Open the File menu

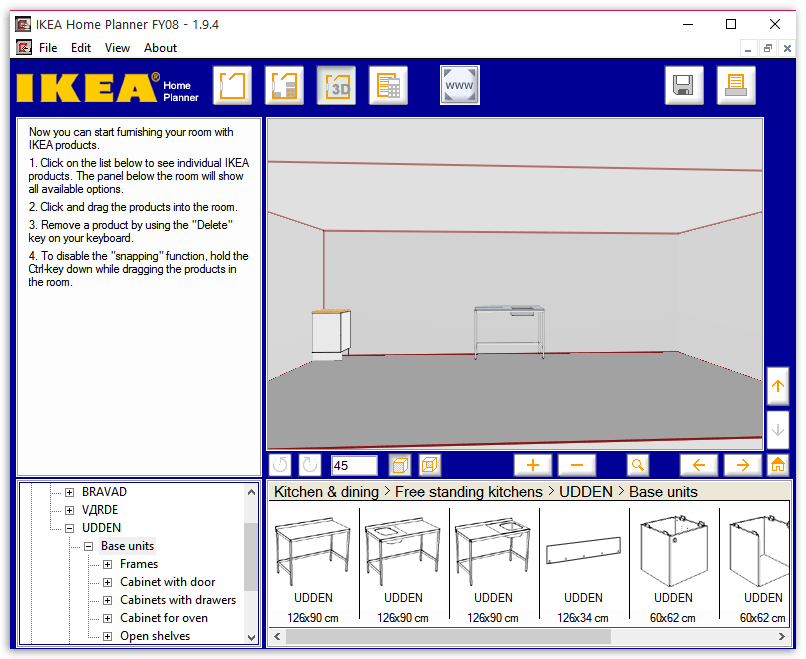(48, 47)
